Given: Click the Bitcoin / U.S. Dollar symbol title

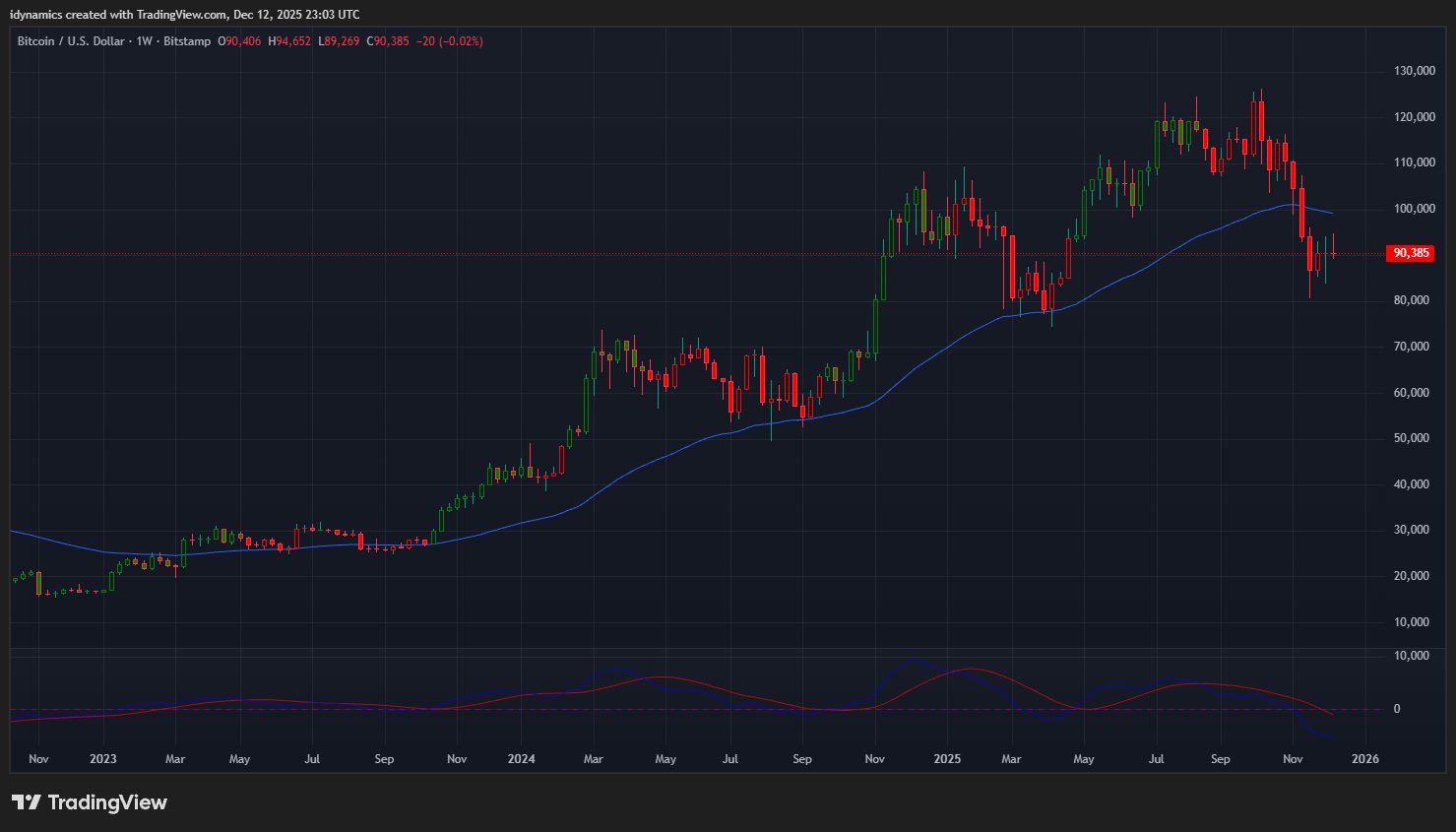Looking at the screenshot, I should click(71, 41).
